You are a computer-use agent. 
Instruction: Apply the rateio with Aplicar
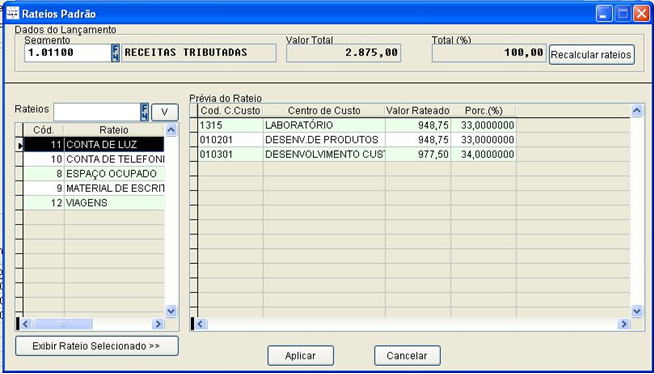[x=300, y=356]
